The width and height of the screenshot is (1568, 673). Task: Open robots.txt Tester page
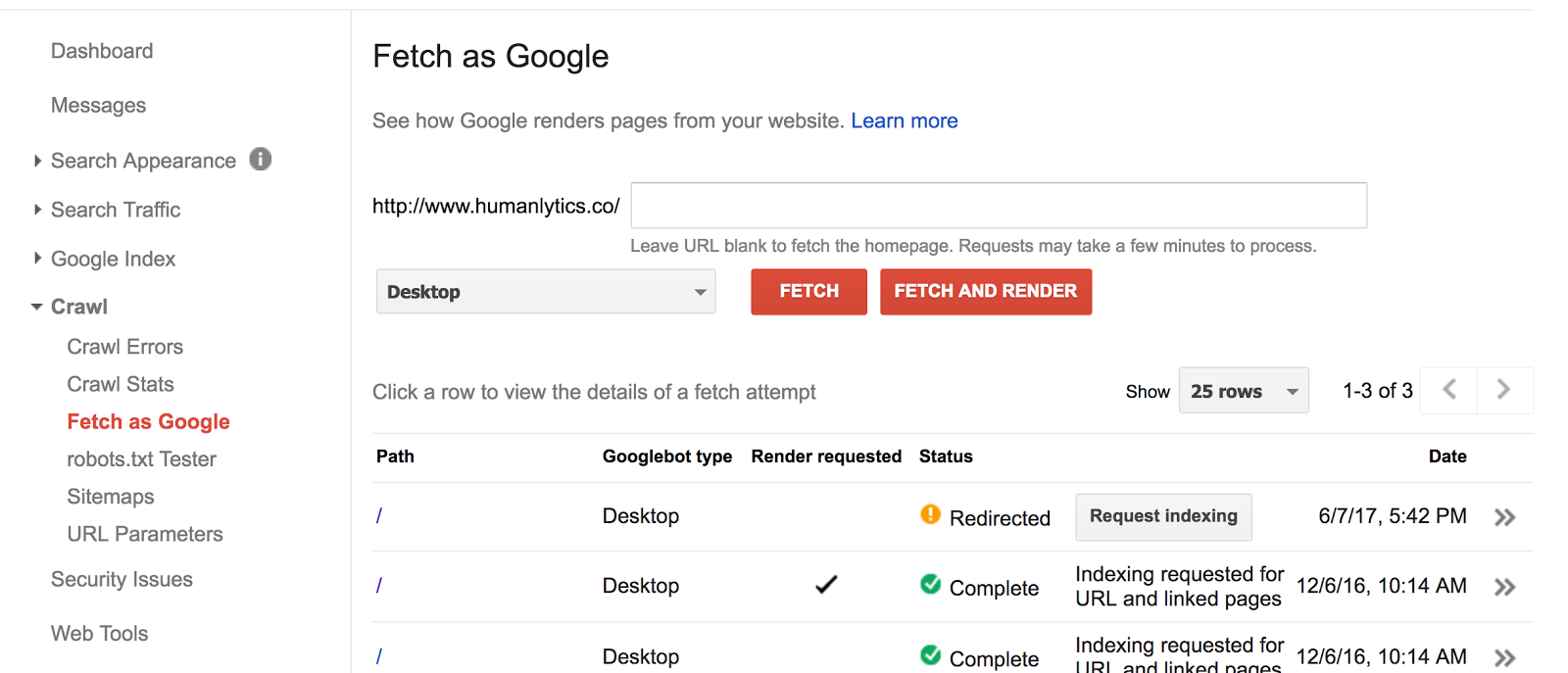(x=141, y=459)
